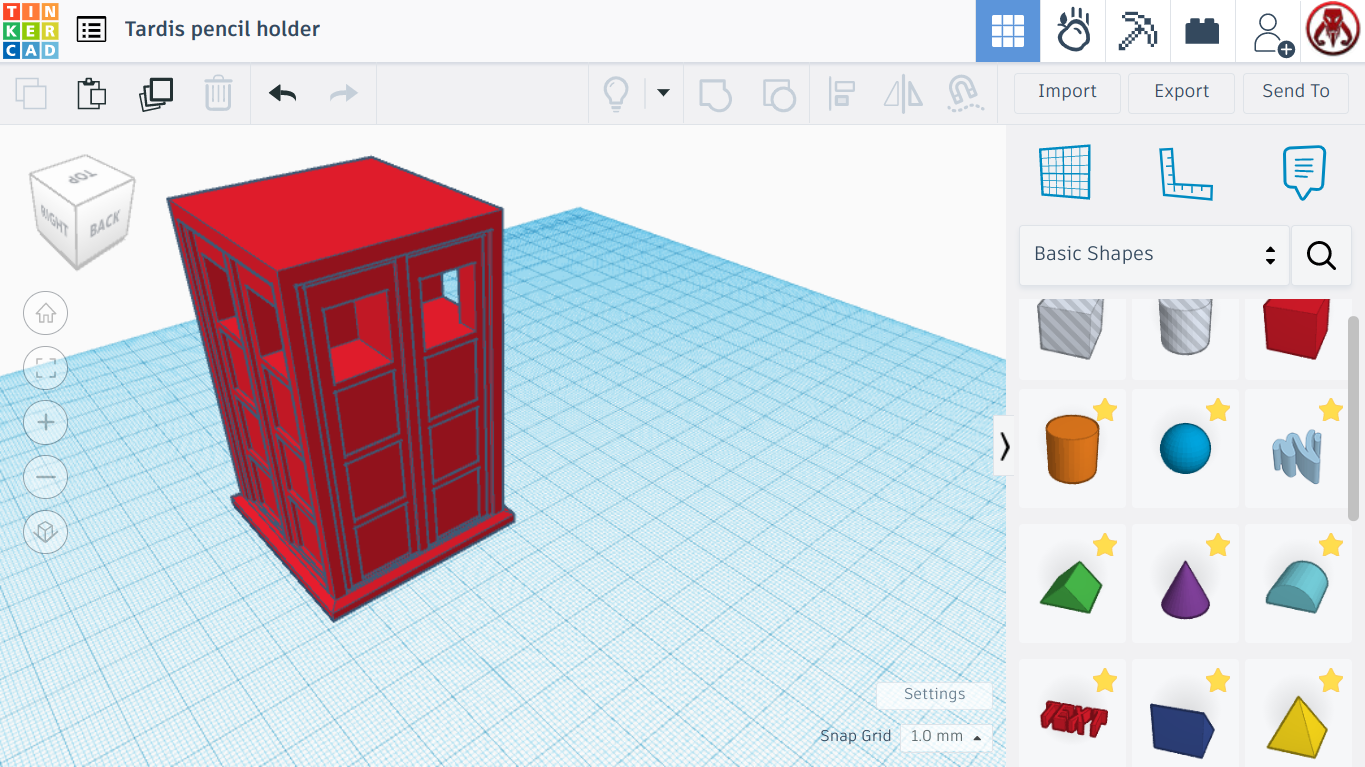Image resolution: width=1365 pixels, height=767 pixels.
Task: Click the Group shapes icon
Action: click(715, 95)
